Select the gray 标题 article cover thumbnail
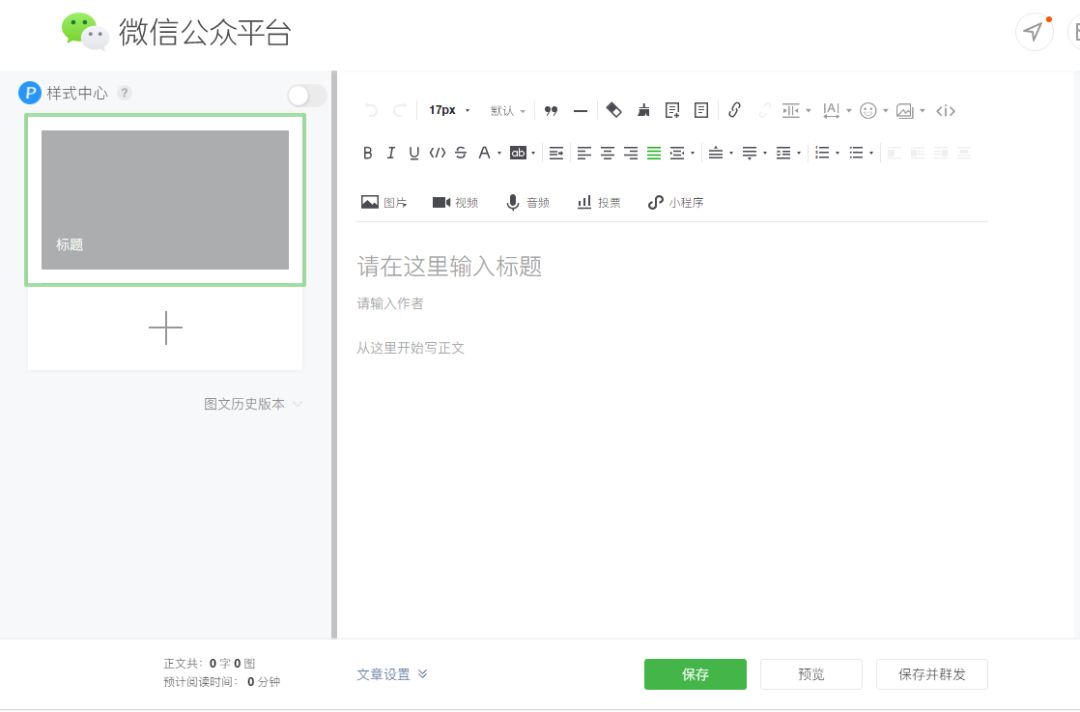1080x712 pixels. [x=165, y=200]
